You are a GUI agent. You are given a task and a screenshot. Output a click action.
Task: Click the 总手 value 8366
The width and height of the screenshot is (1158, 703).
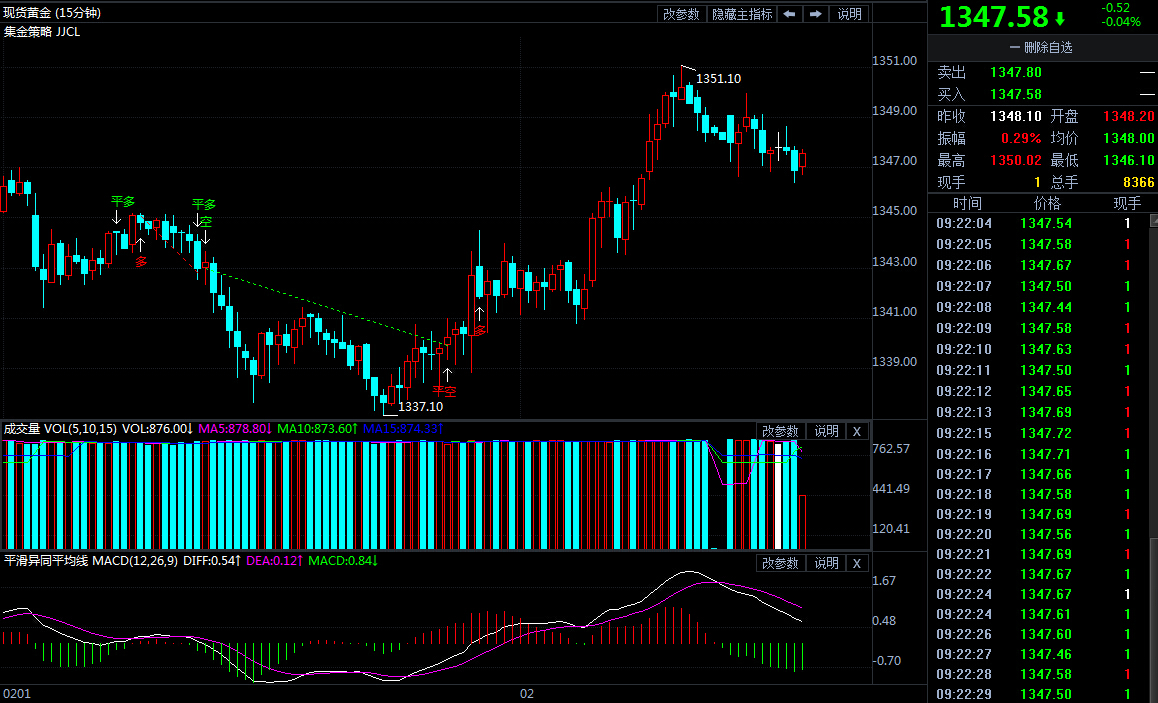coord(1138,182)
